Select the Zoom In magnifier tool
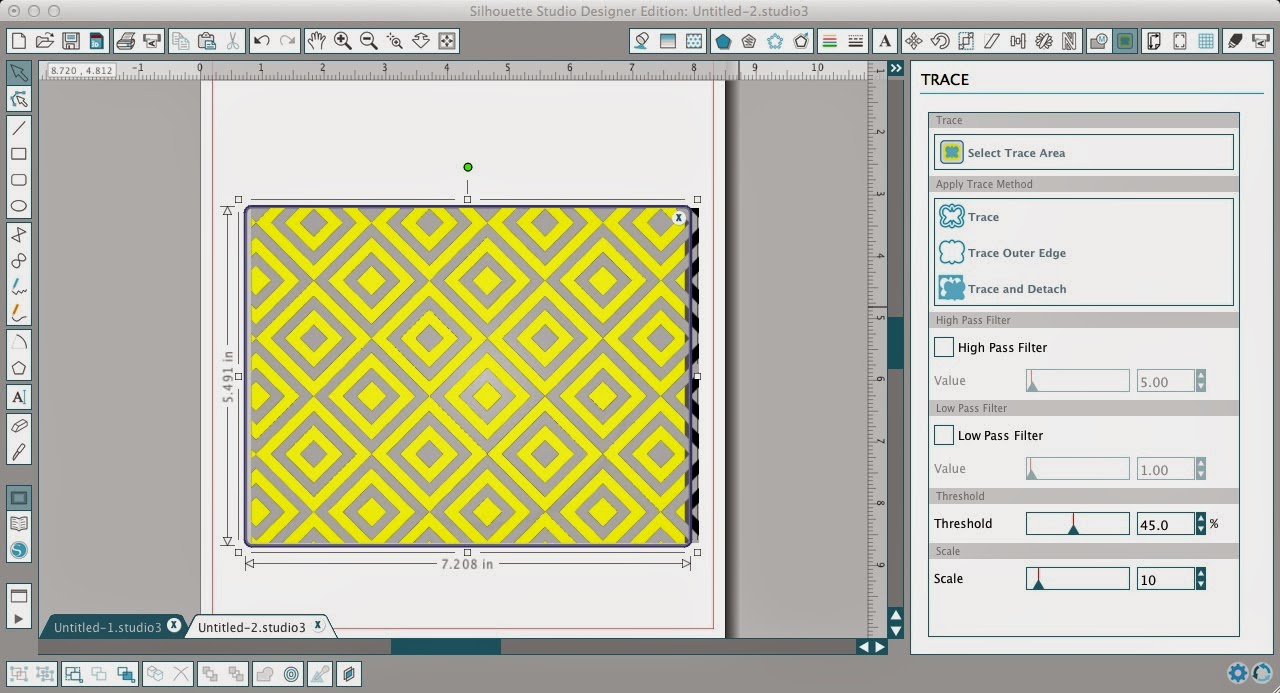1280x693 pixels. click(342, 41)
